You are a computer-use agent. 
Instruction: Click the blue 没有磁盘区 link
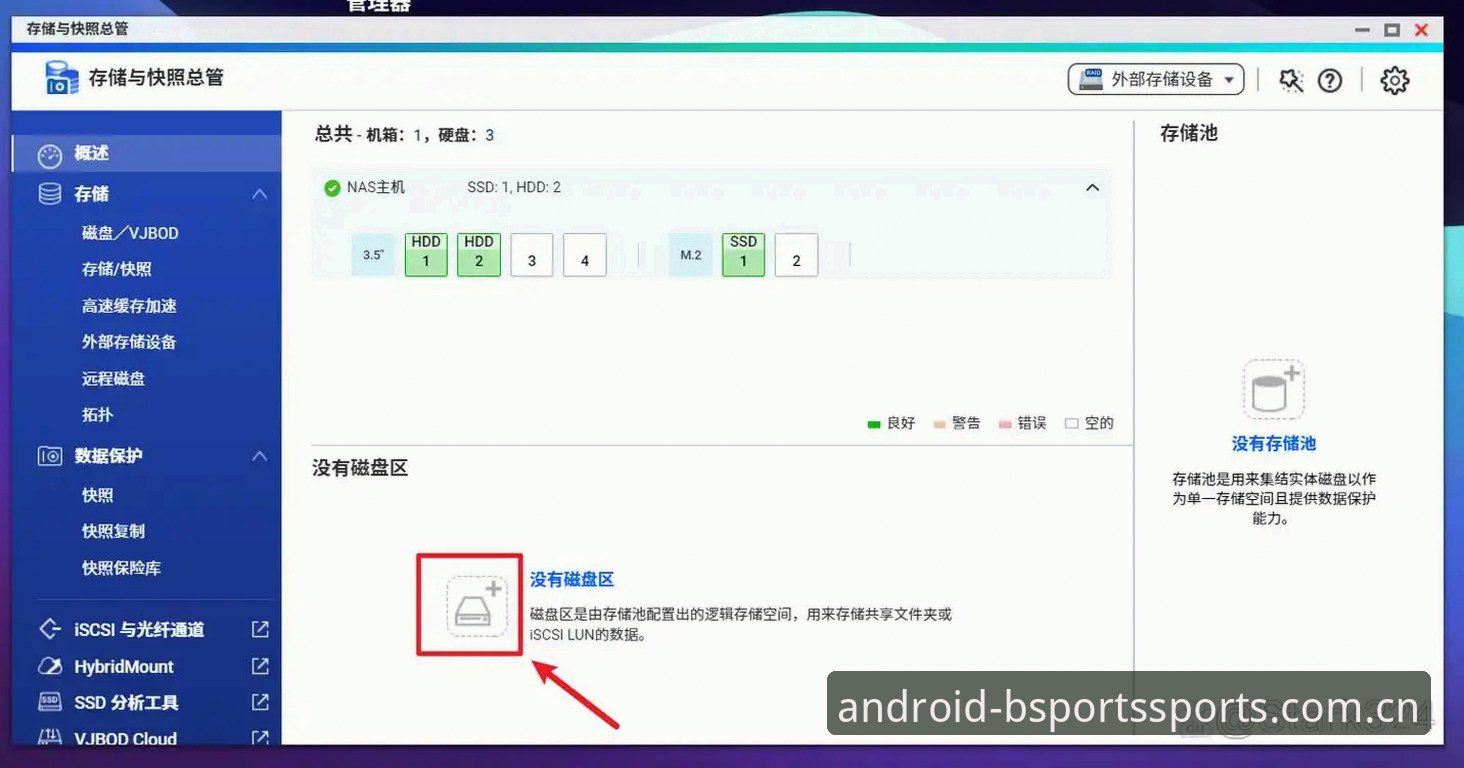(572, 579)
